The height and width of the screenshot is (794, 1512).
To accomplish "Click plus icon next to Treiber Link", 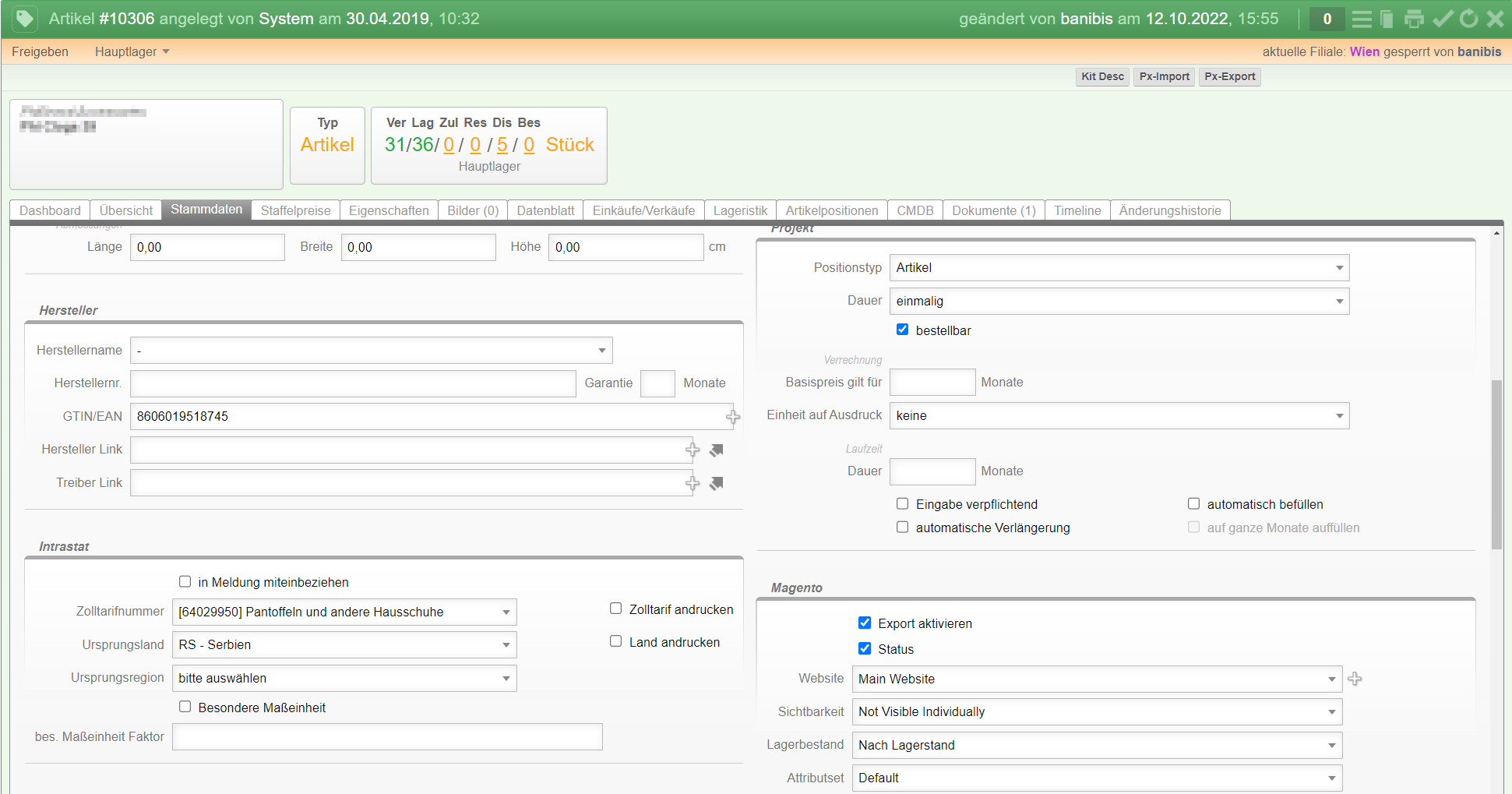I will pos(693,483).
